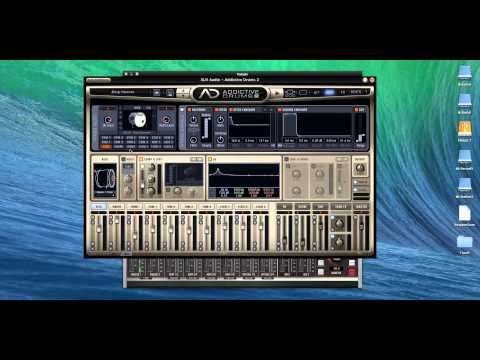This screenshot has height=360, width=480.
Task: Toggle the Pitch section power button
Action: tap(216, 110)
